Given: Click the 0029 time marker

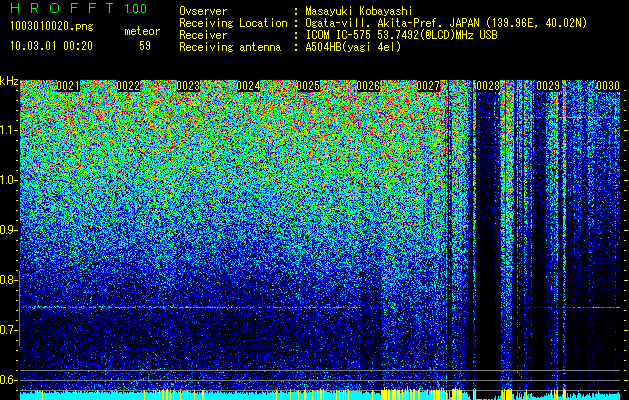Looking at the screenshot, I should pos(548,86).
